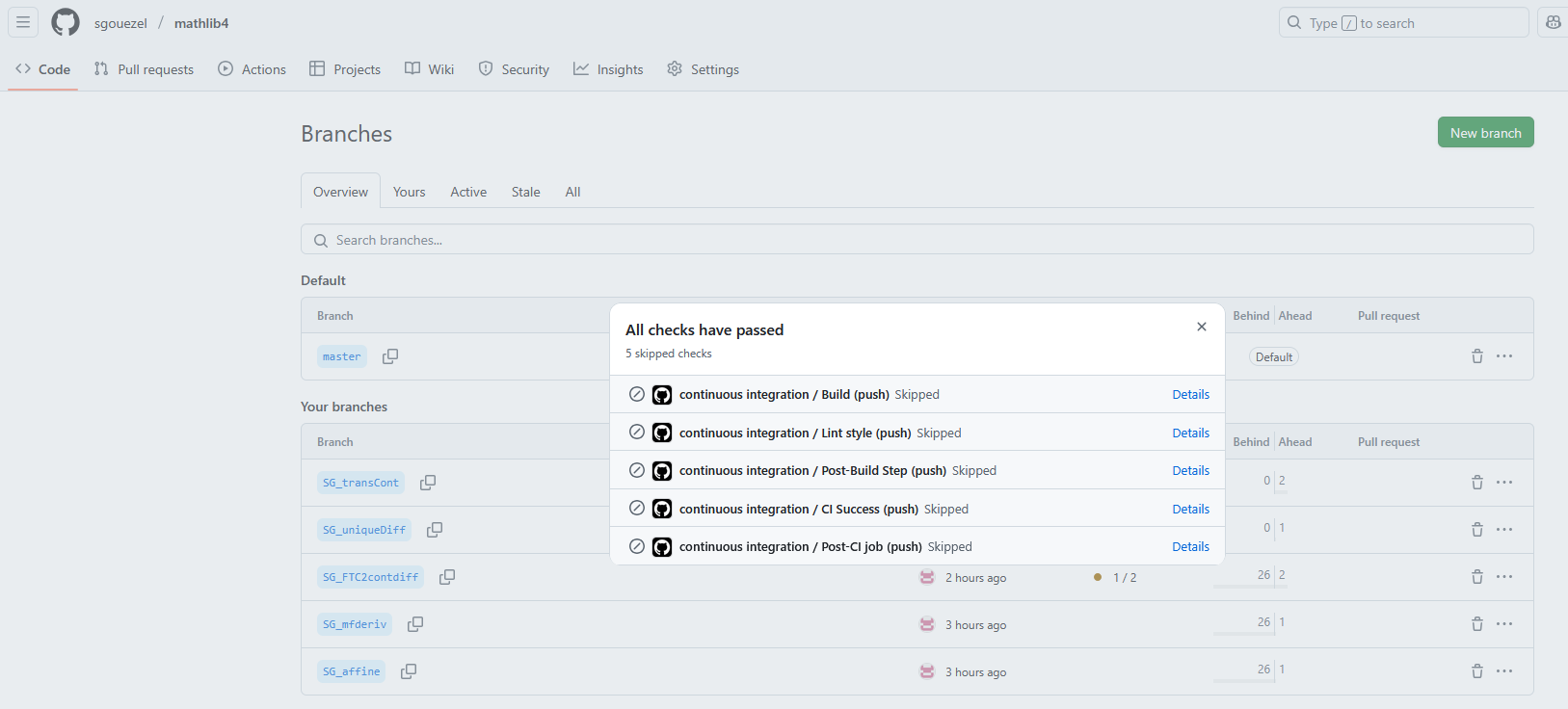The height and width of the screenshot is (709, 1568).
Task: Copy the SG_mfderiv branch name
Action: [415, 624]
